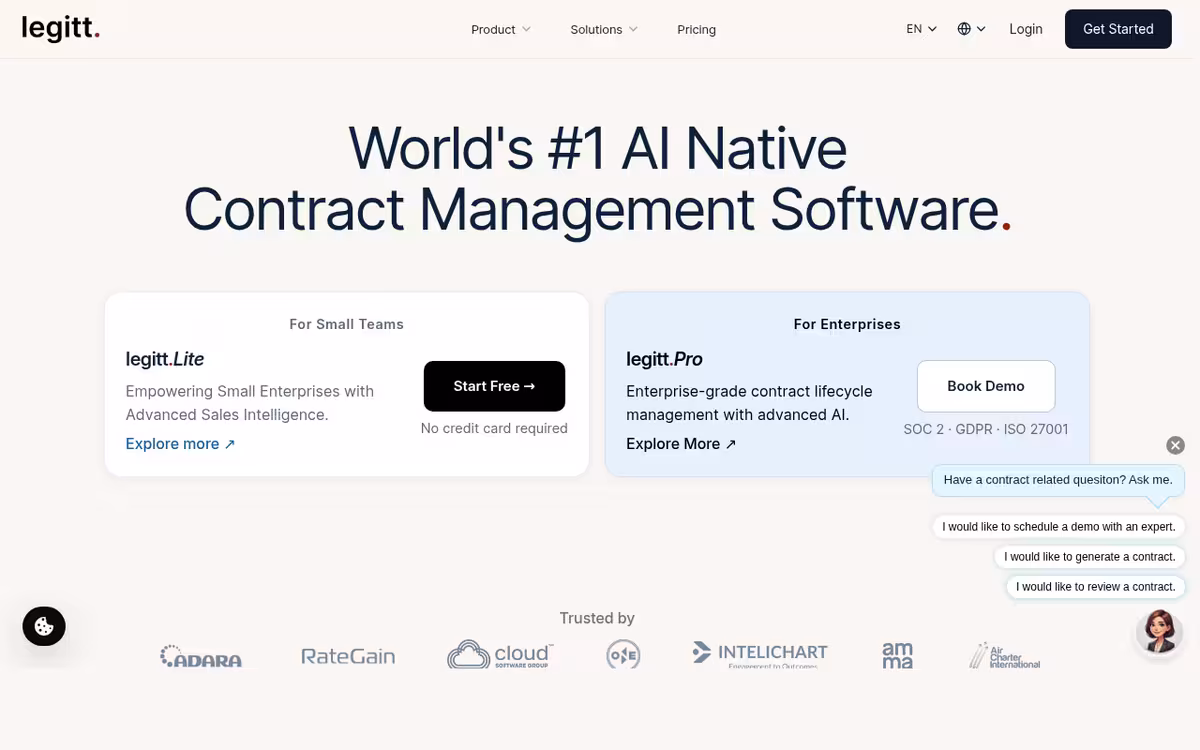The height and width of the screenshot is (750, 1200).
Task: Click the Login link
Action: (x=1026, y=29)
